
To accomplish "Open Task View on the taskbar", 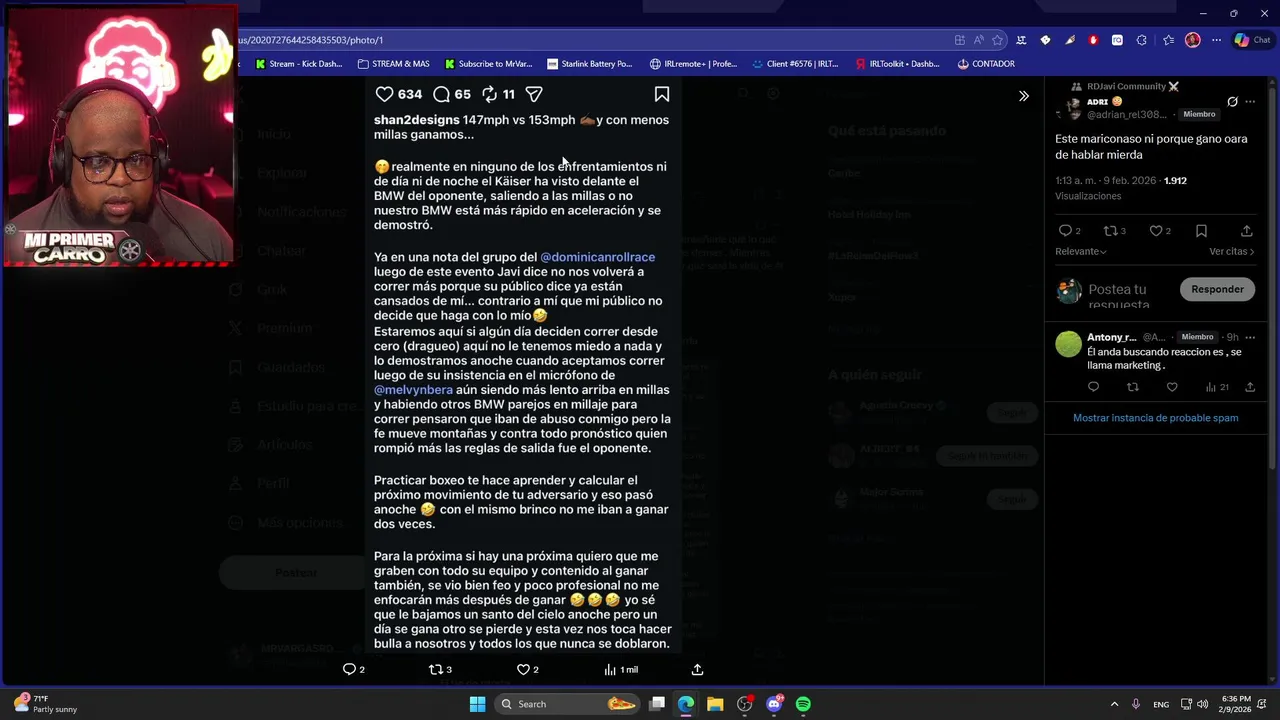I will (x=657, y=704).
